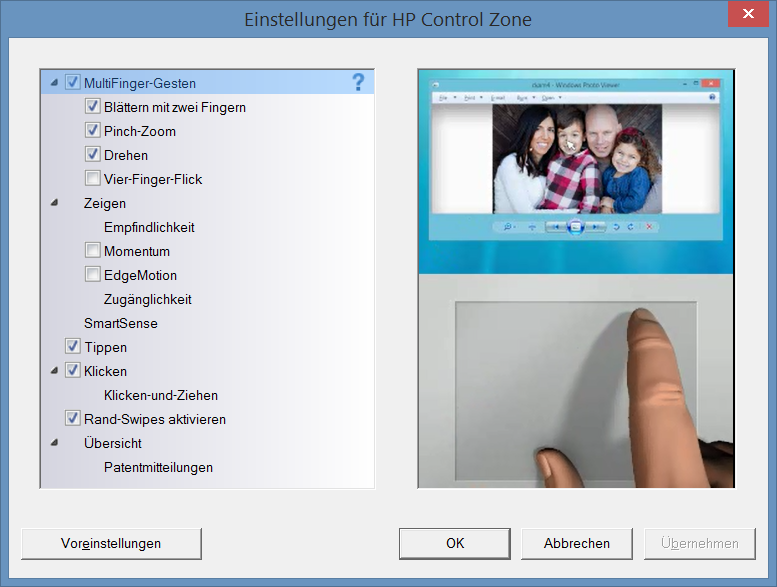The image size is (777, 587).
Task: Uncheck Rand-Swipes aktivieren
Action: 72,418
